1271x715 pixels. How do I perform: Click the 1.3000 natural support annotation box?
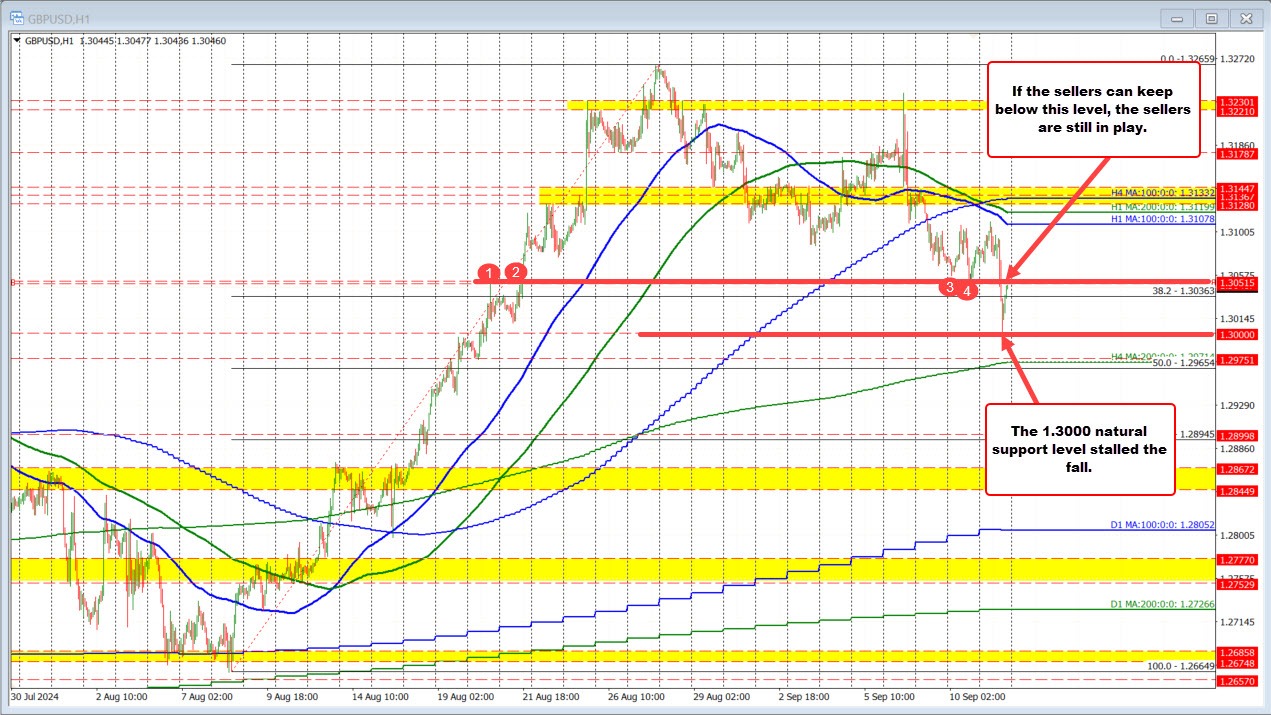tap(1080, 450)
